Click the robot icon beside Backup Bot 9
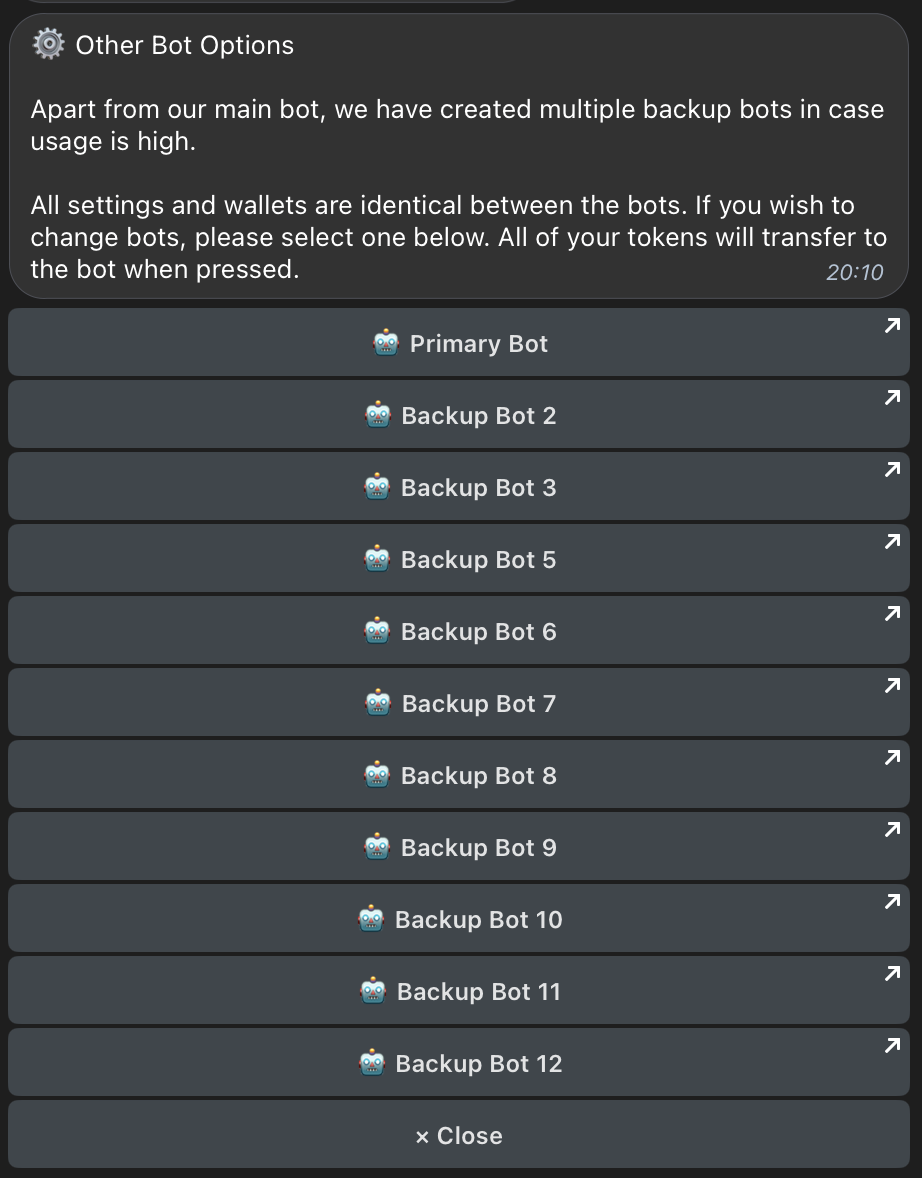Viewport: 922px width, 1178px height. [377, 848]
